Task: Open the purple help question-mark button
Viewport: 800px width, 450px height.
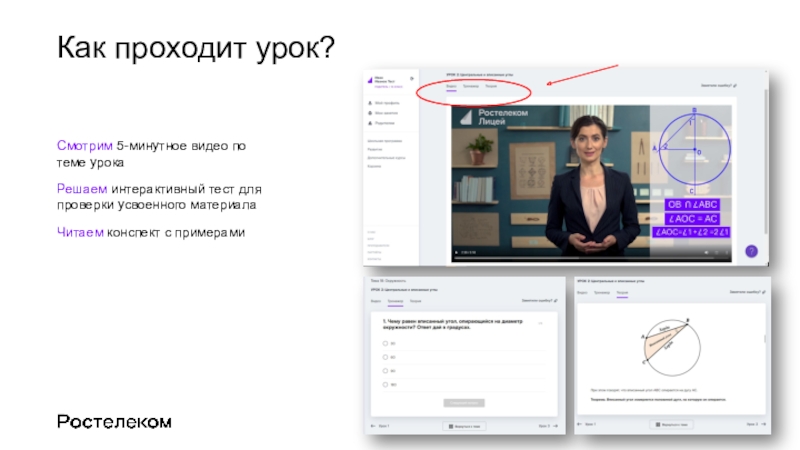Action: (752, 251)
